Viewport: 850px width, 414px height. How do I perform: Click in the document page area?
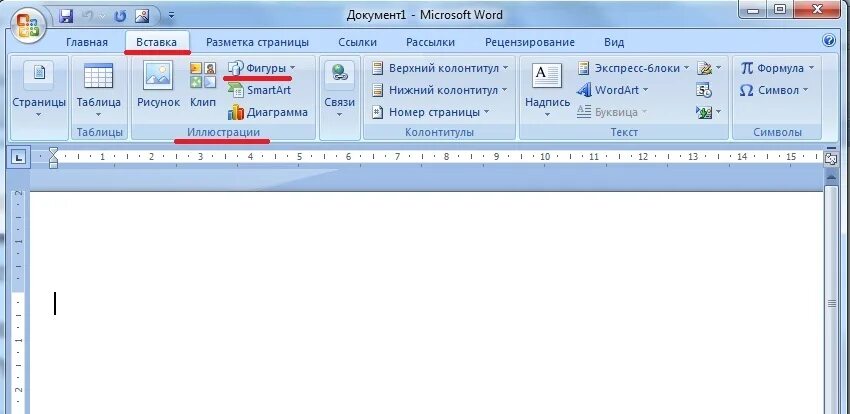coord(426,303)
